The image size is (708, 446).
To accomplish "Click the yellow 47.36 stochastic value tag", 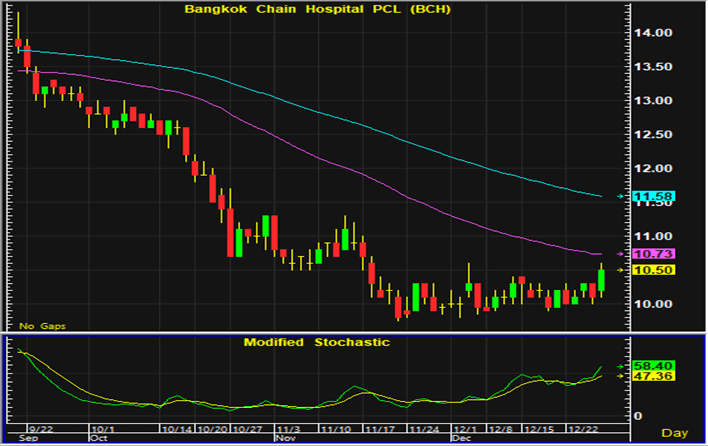I will point(651,377).
